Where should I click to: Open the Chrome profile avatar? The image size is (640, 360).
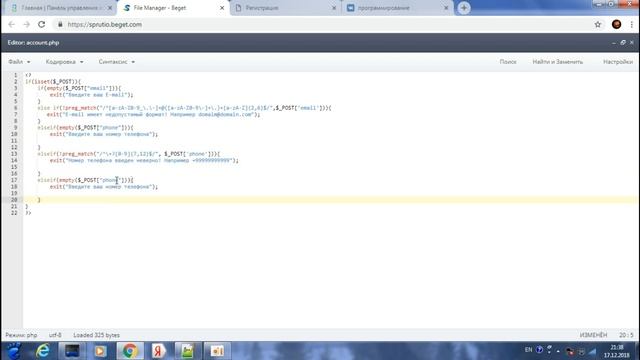tap(616, 24)
